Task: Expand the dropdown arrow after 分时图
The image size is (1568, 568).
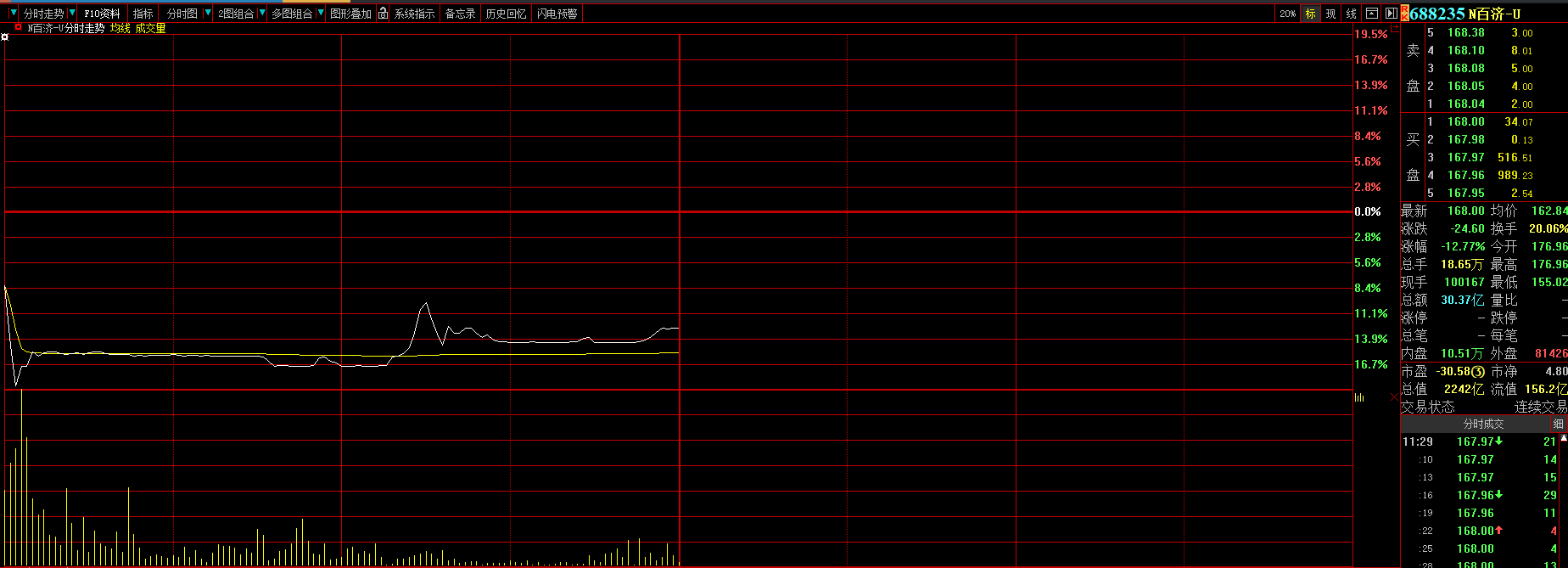Action: 208,14
